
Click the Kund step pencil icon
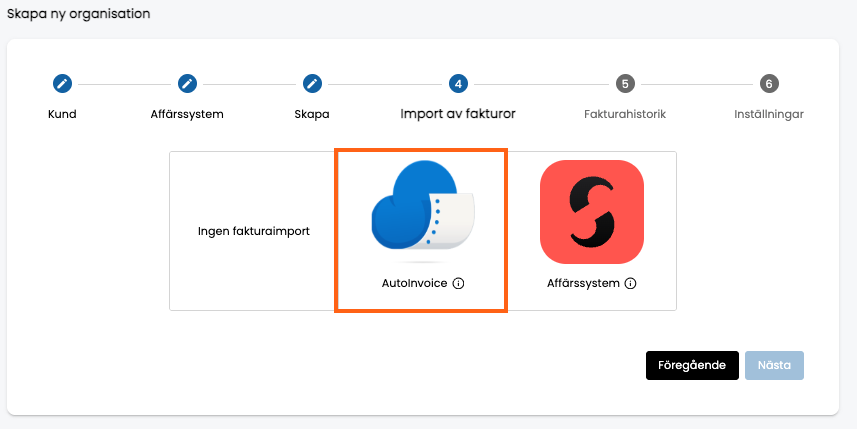pyautogui.click(x=62, y=84)
